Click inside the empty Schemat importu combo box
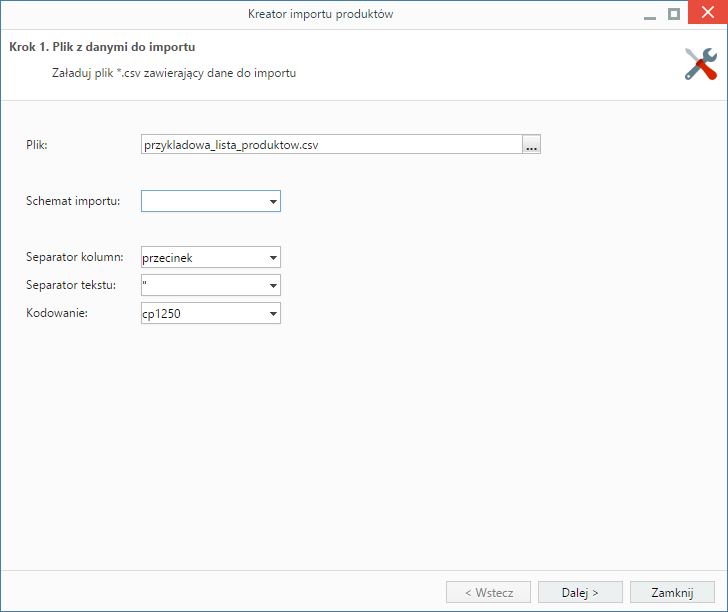Image resolution: width=728 pixels, height=612 pixels. 204,201
